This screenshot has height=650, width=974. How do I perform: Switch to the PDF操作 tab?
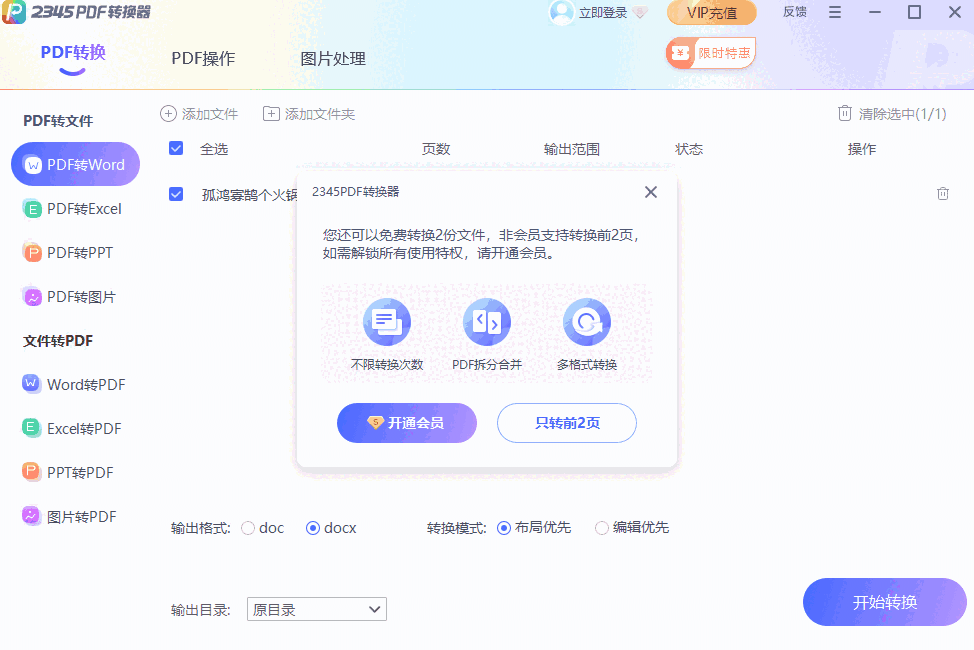pos(203,58)
